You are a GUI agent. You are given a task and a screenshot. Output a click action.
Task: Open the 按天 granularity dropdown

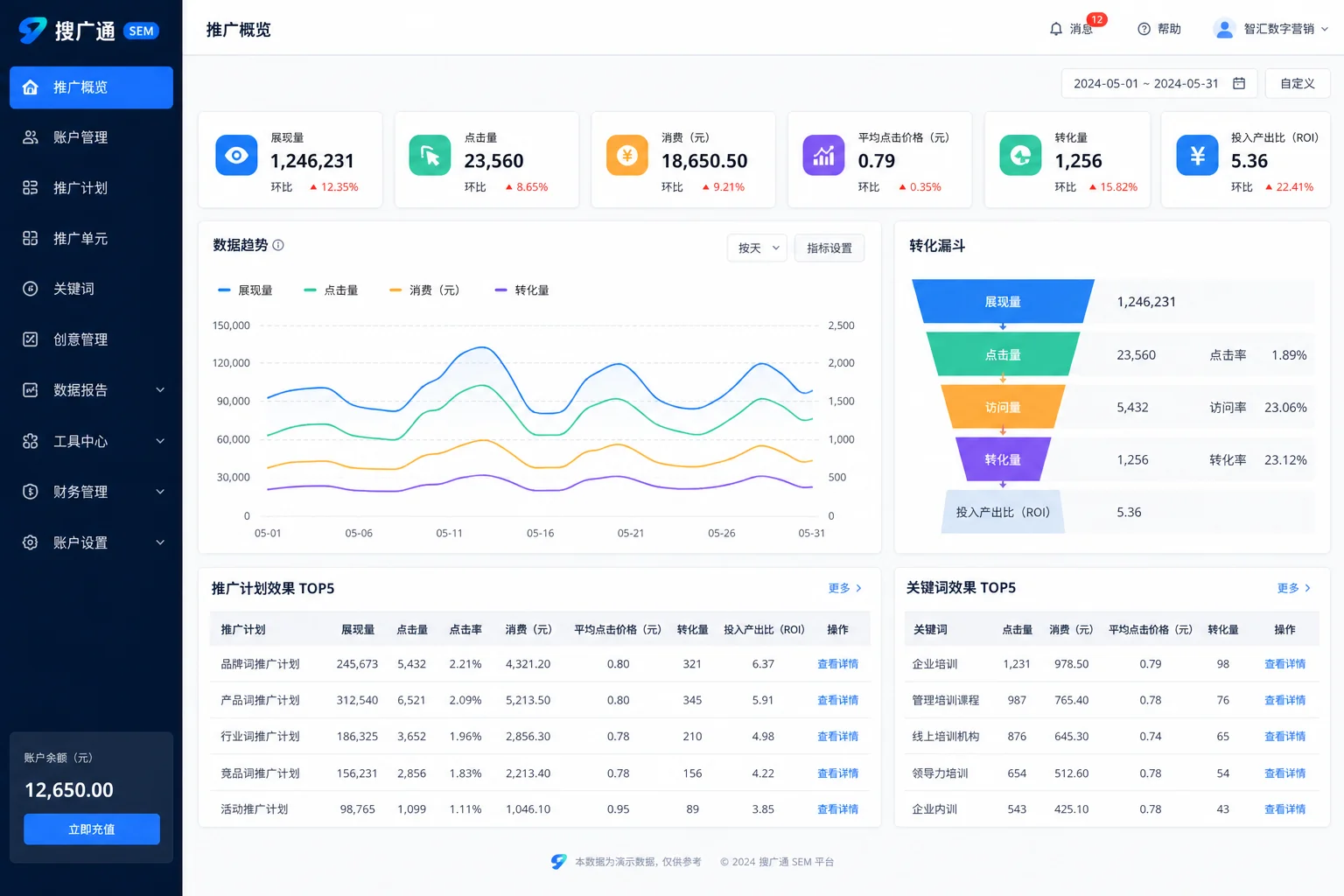click(x=757, y=248)
